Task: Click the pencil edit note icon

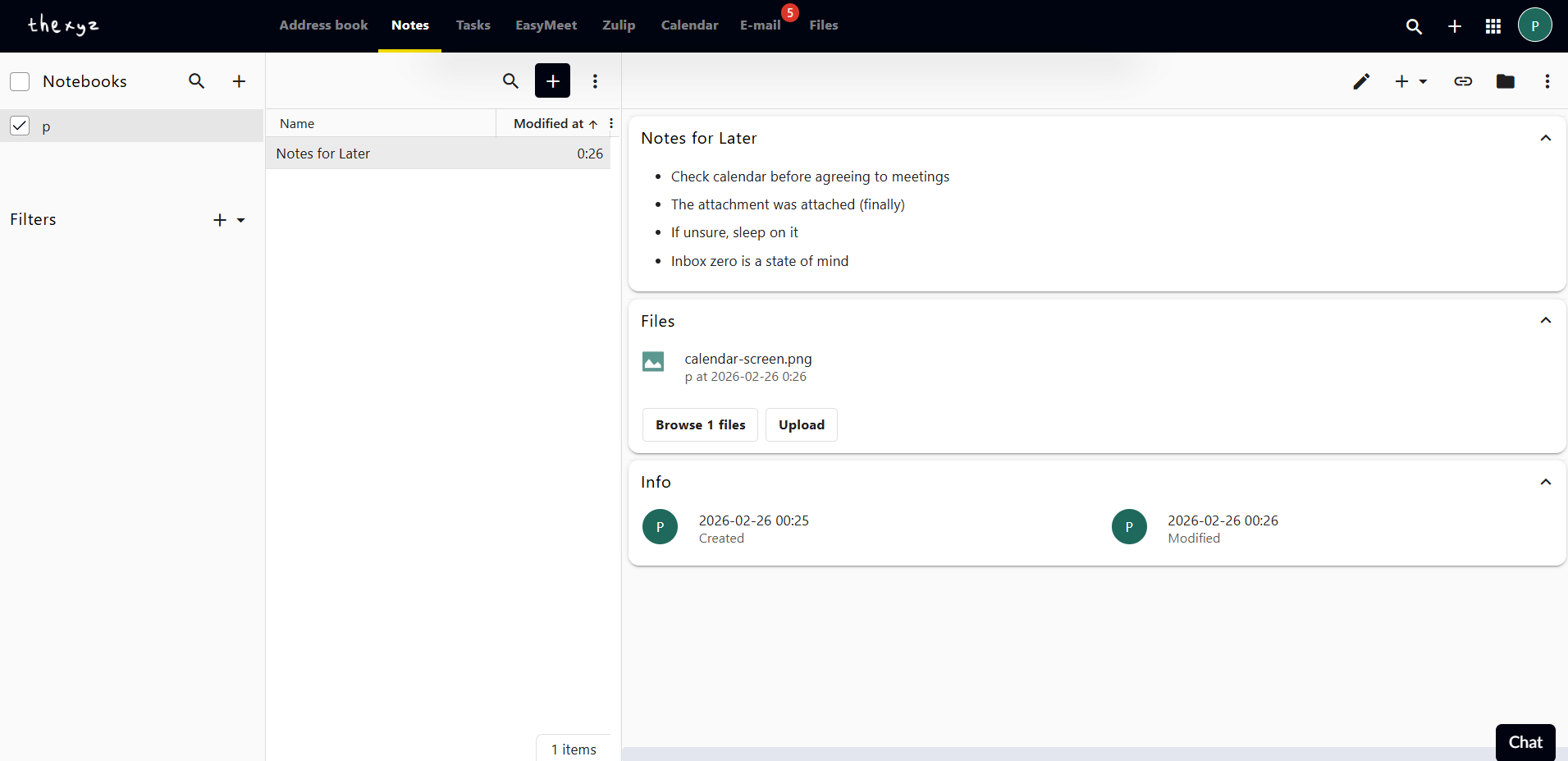Action: [1361, 81]
